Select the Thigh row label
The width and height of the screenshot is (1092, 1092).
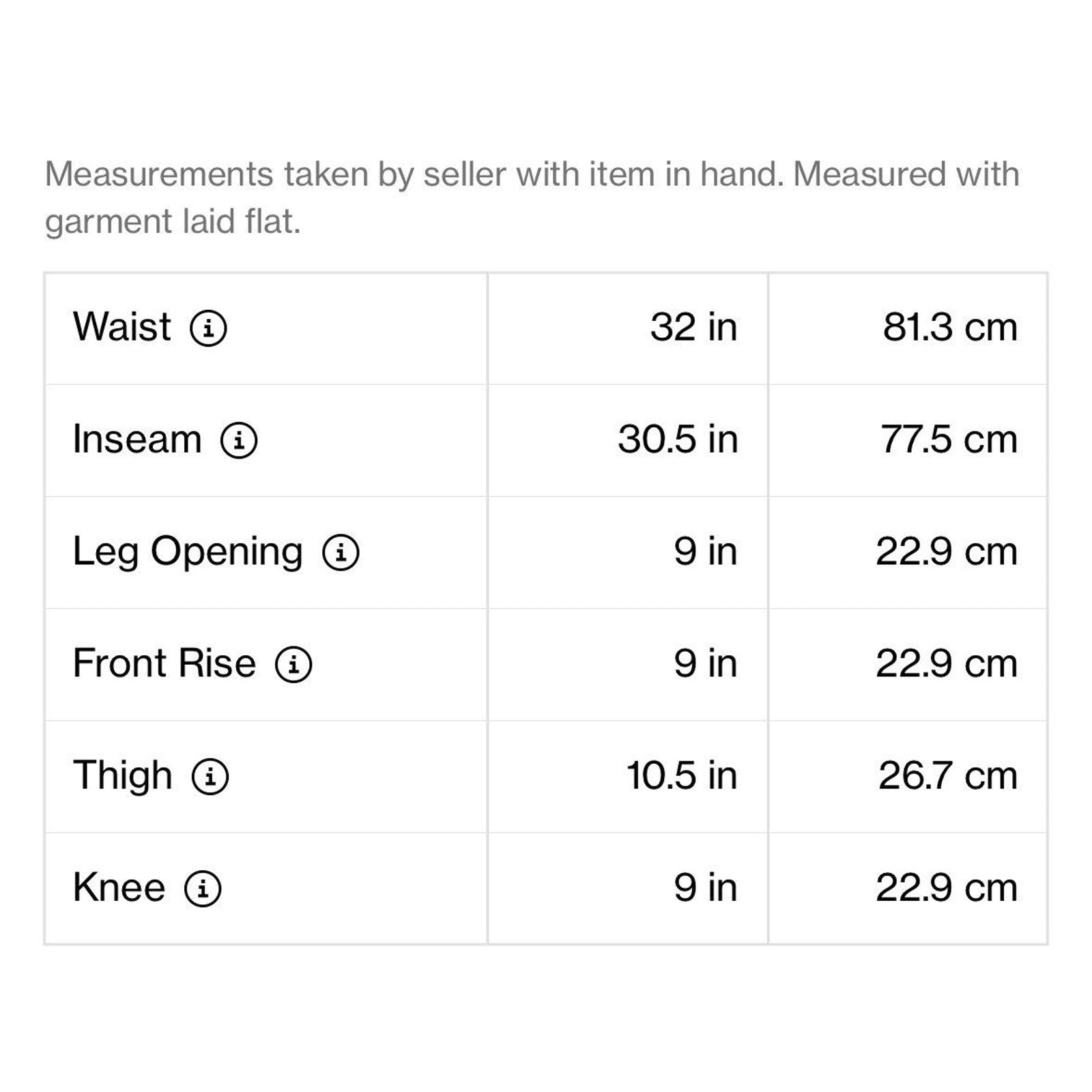pos(123,776)
